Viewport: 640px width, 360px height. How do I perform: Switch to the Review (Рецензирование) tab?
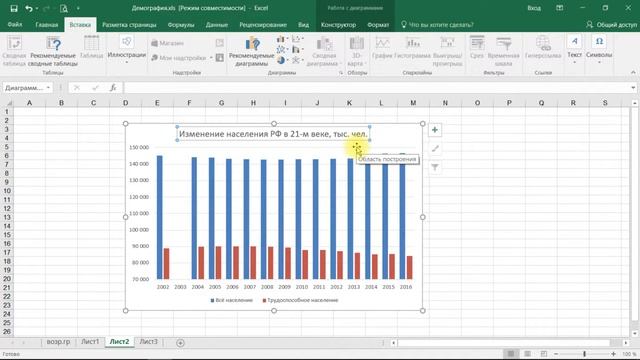point(263,24)
